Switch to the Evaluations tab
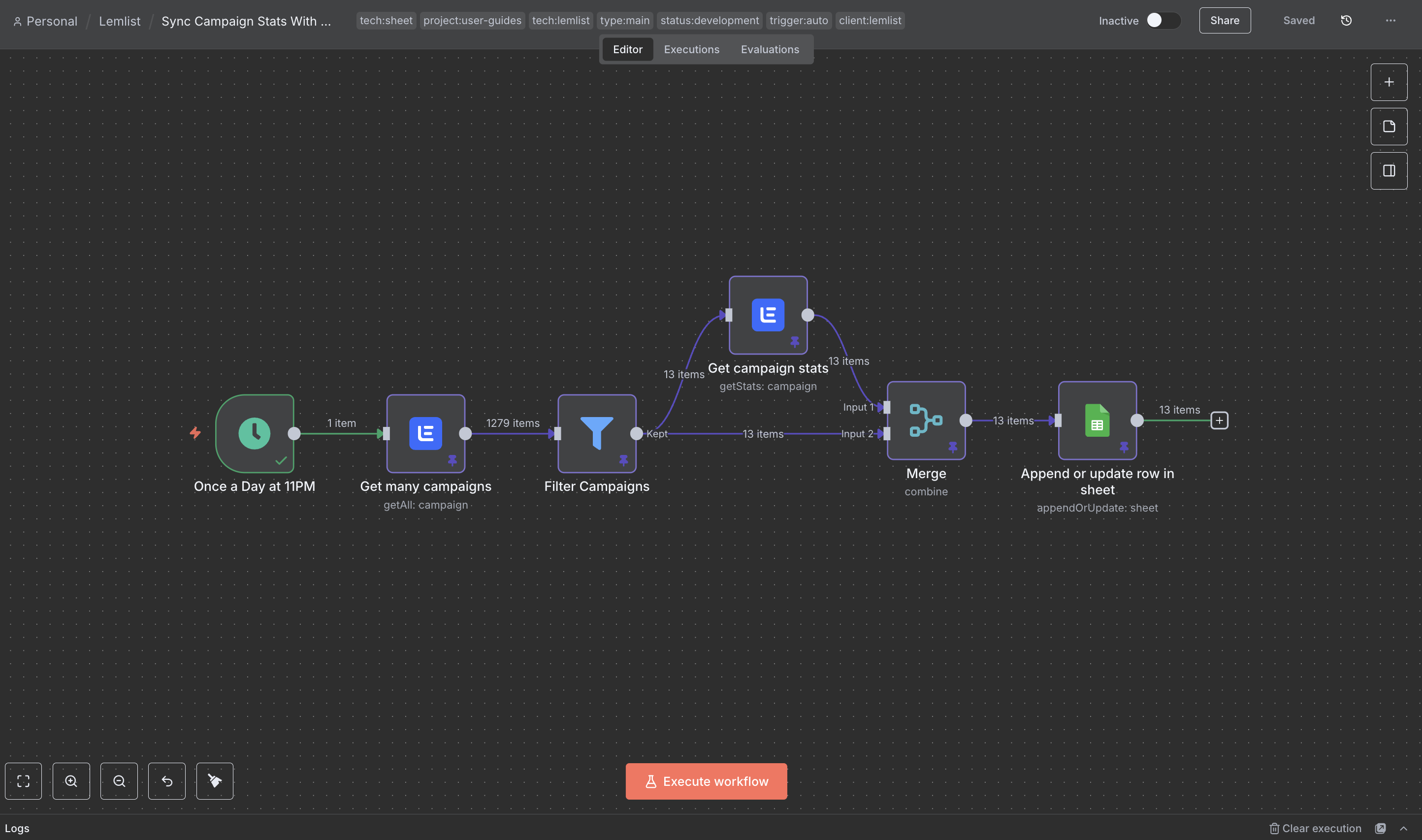This screenshot has height=840, width=1422. click(x=770, y=49)
